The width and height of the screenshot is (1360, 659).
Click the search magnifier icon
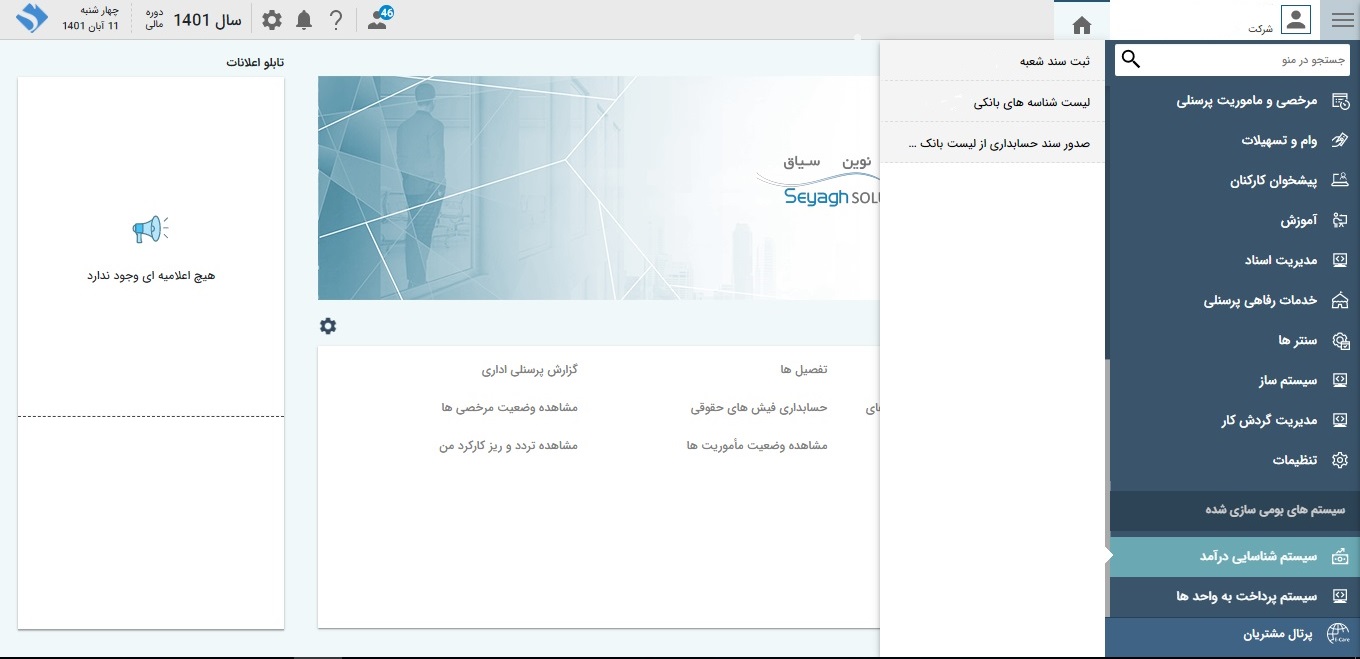pos(1131,60)
